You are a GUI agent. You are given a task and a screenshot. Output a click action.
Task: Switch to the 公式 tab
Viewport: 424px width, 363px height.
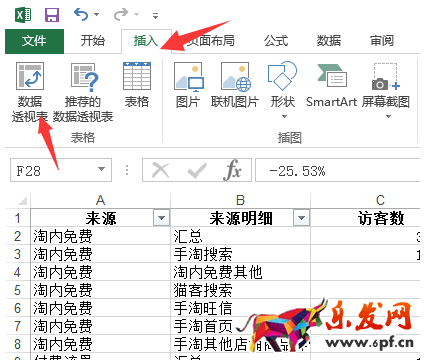click(276, 41)
